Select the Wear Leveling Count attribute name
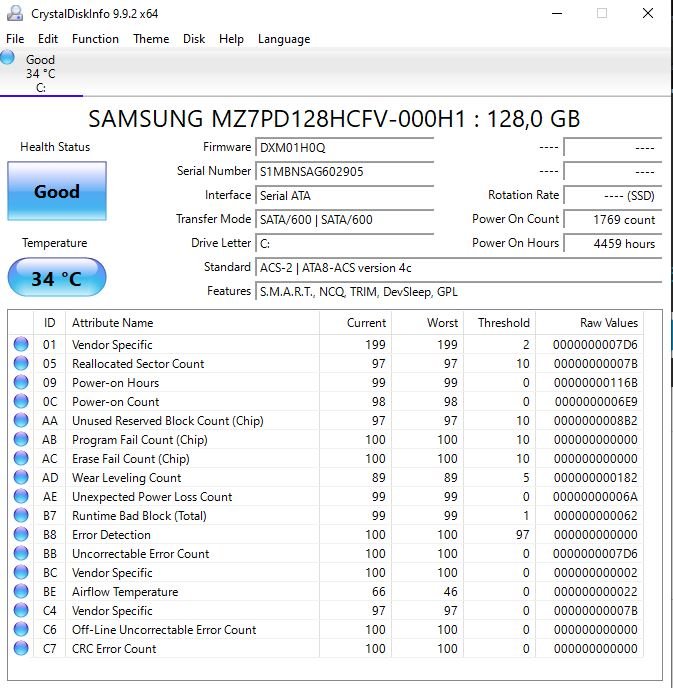Viewport: 673px width, 688px height. (126, 478)
